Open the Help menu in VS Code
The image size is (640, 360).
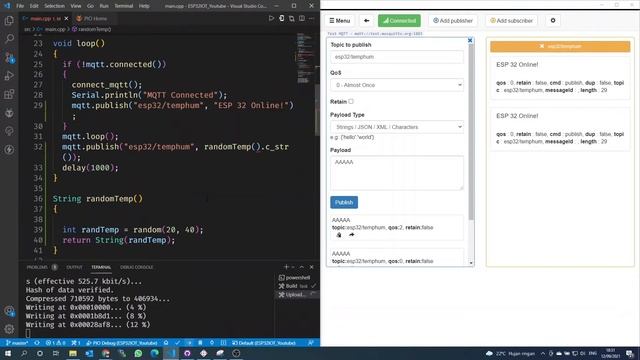click(x=144, y=6)
